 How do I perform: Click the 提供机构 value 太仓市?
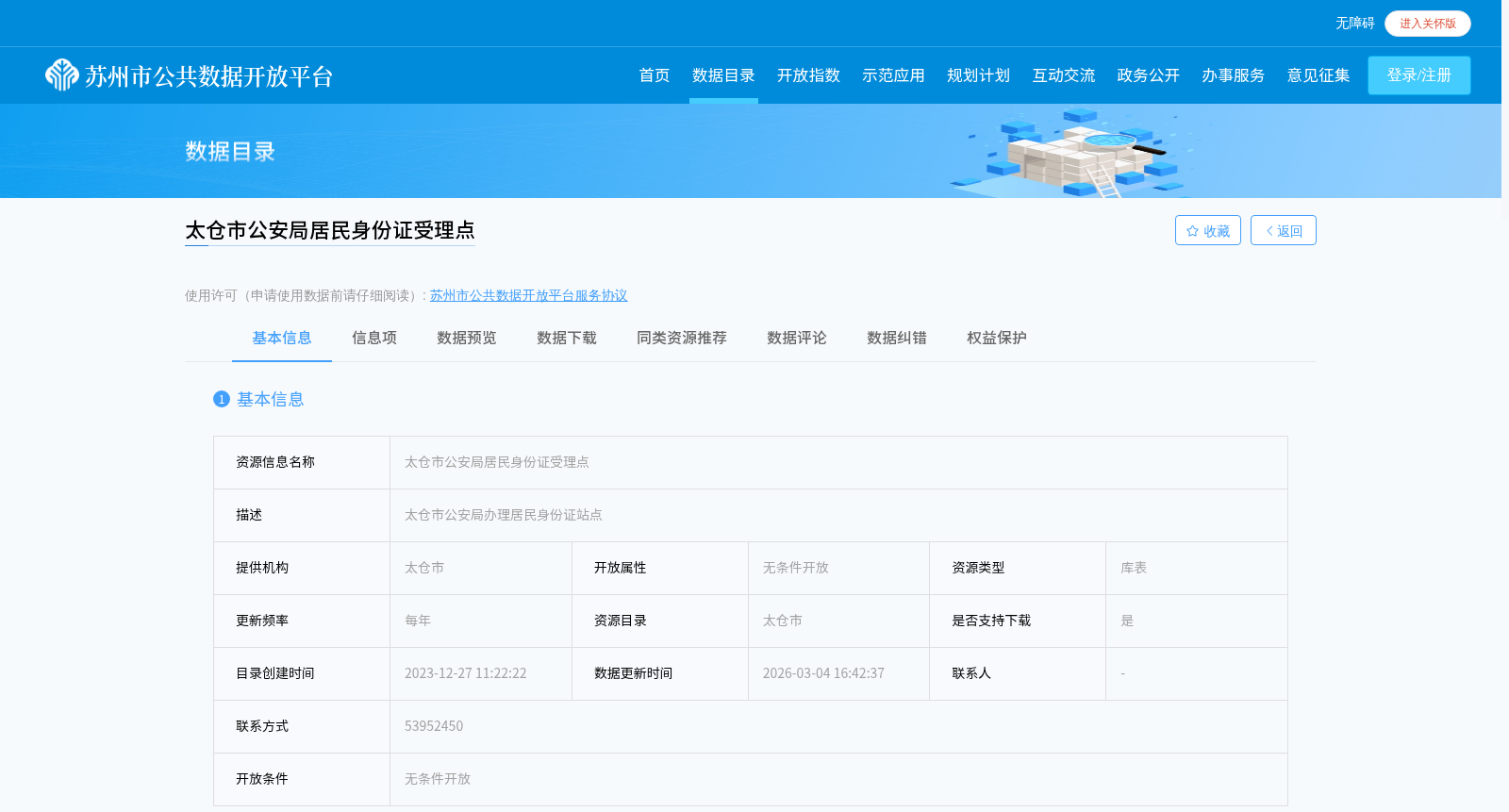[424, 568]
